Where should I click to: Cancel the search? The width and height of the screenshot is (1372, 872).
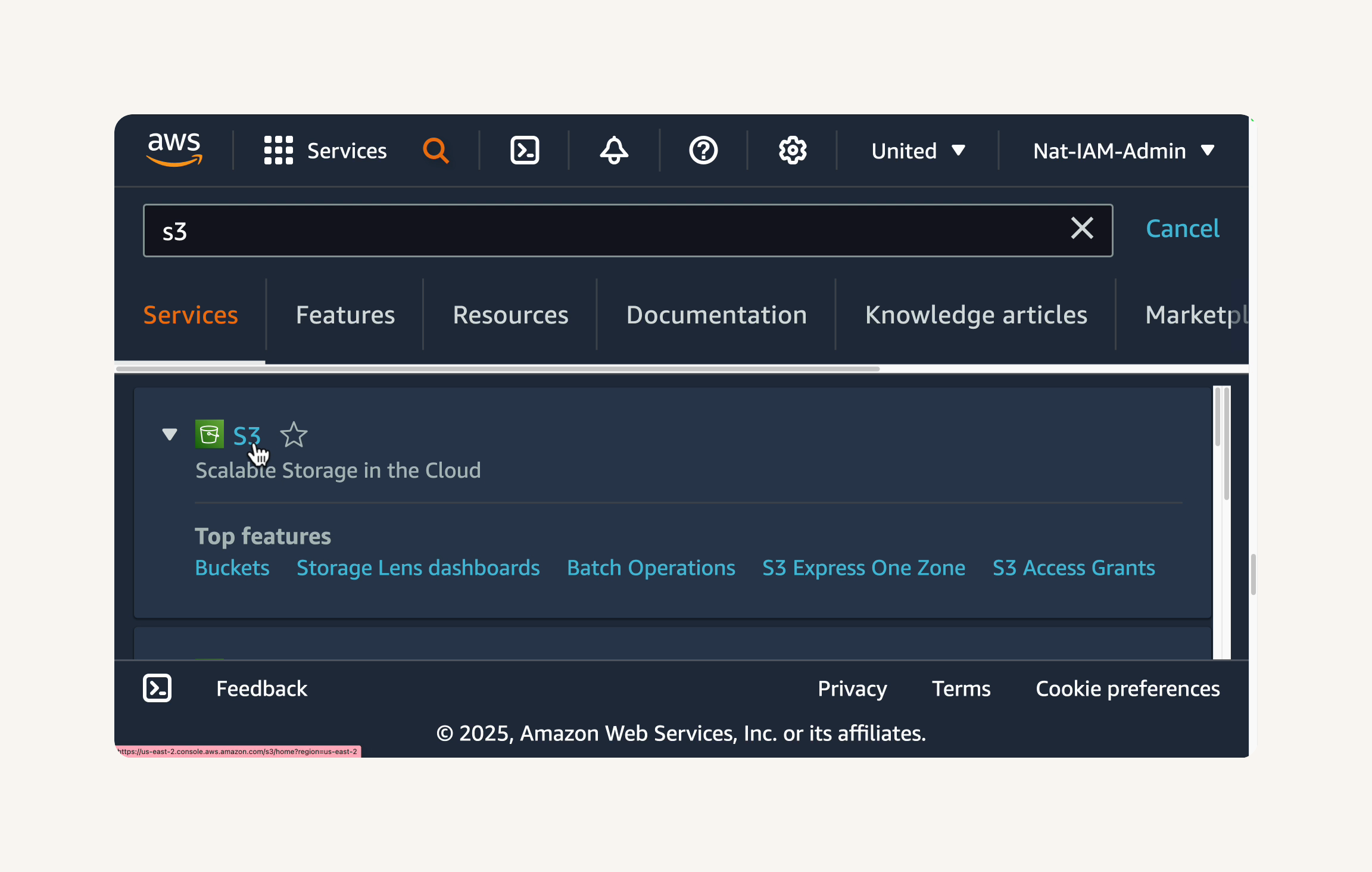pos(1183,229)
